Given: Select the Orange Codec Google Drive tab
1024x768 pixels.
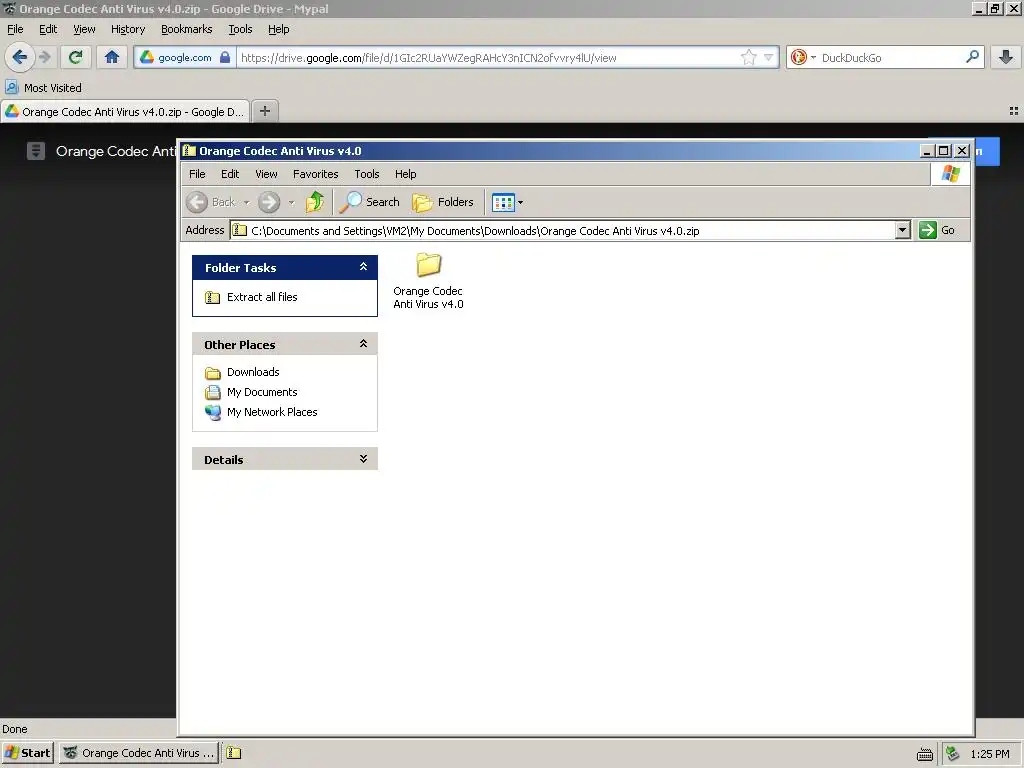Looking at the screenshot, I should 125,112.
